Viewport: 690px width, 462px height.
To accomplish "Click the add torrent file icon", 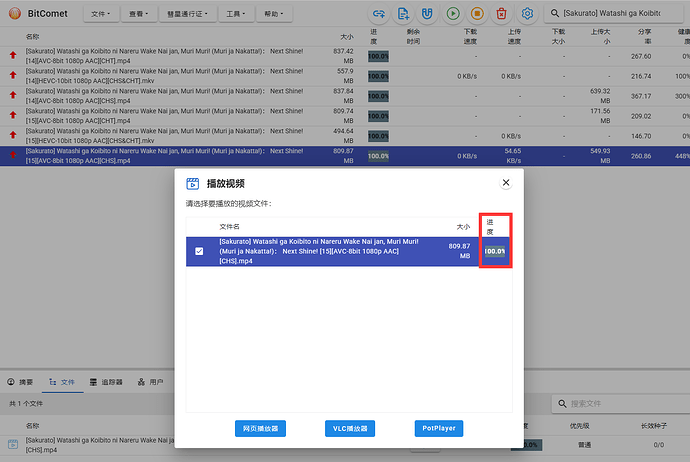I will (x=403, y=14).
